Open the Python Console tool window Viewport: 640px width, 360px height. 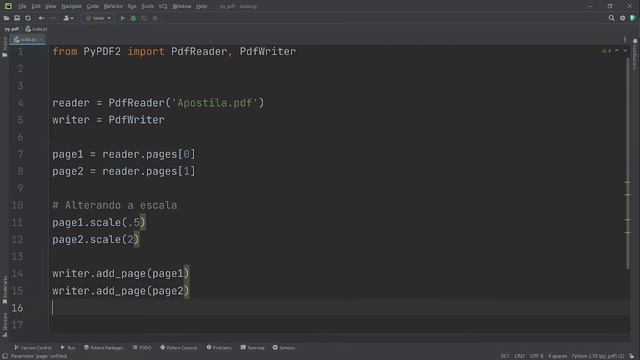click(179, 348)
